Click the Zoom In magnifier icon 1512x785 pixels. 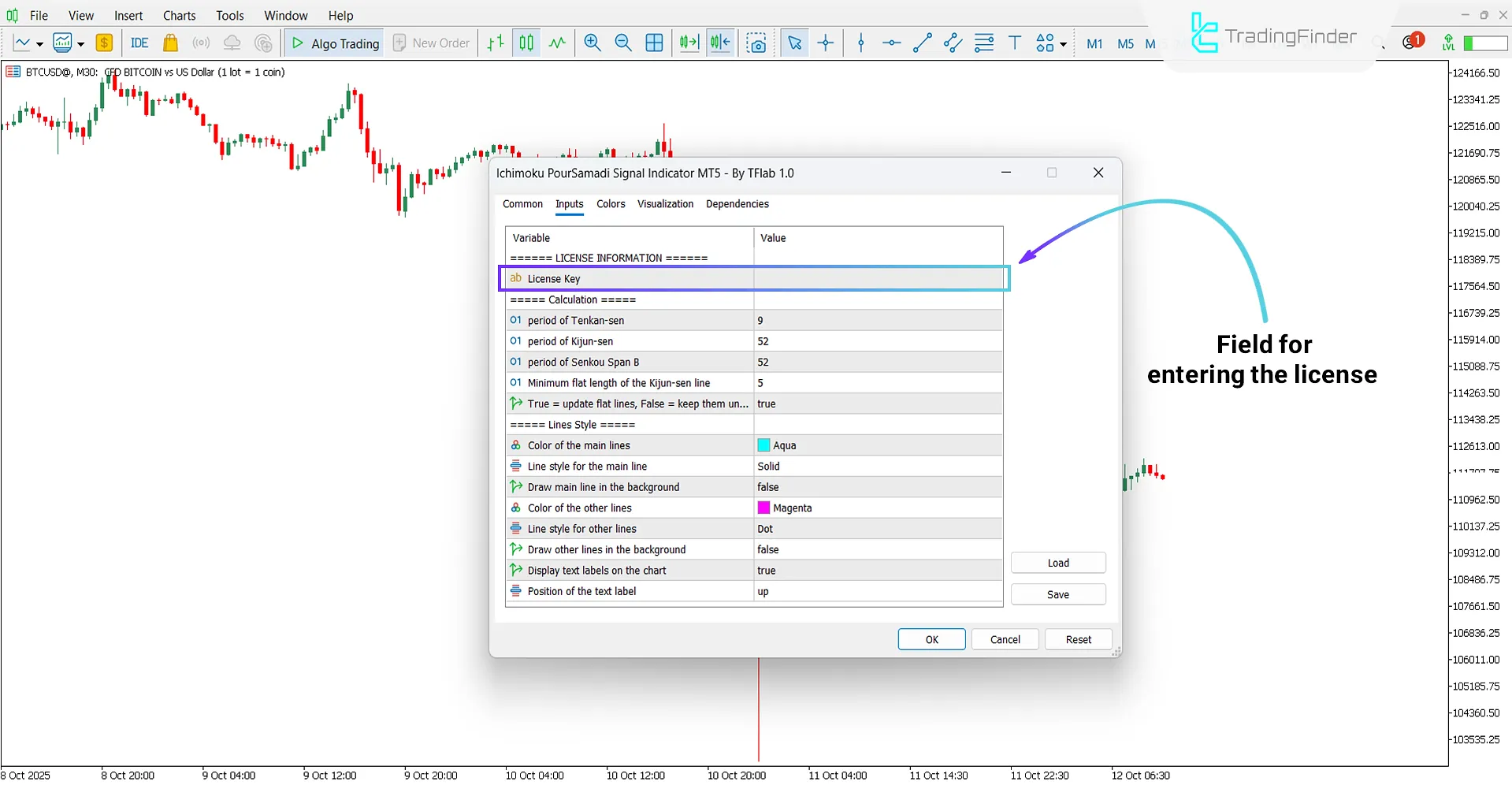[593, 43]
